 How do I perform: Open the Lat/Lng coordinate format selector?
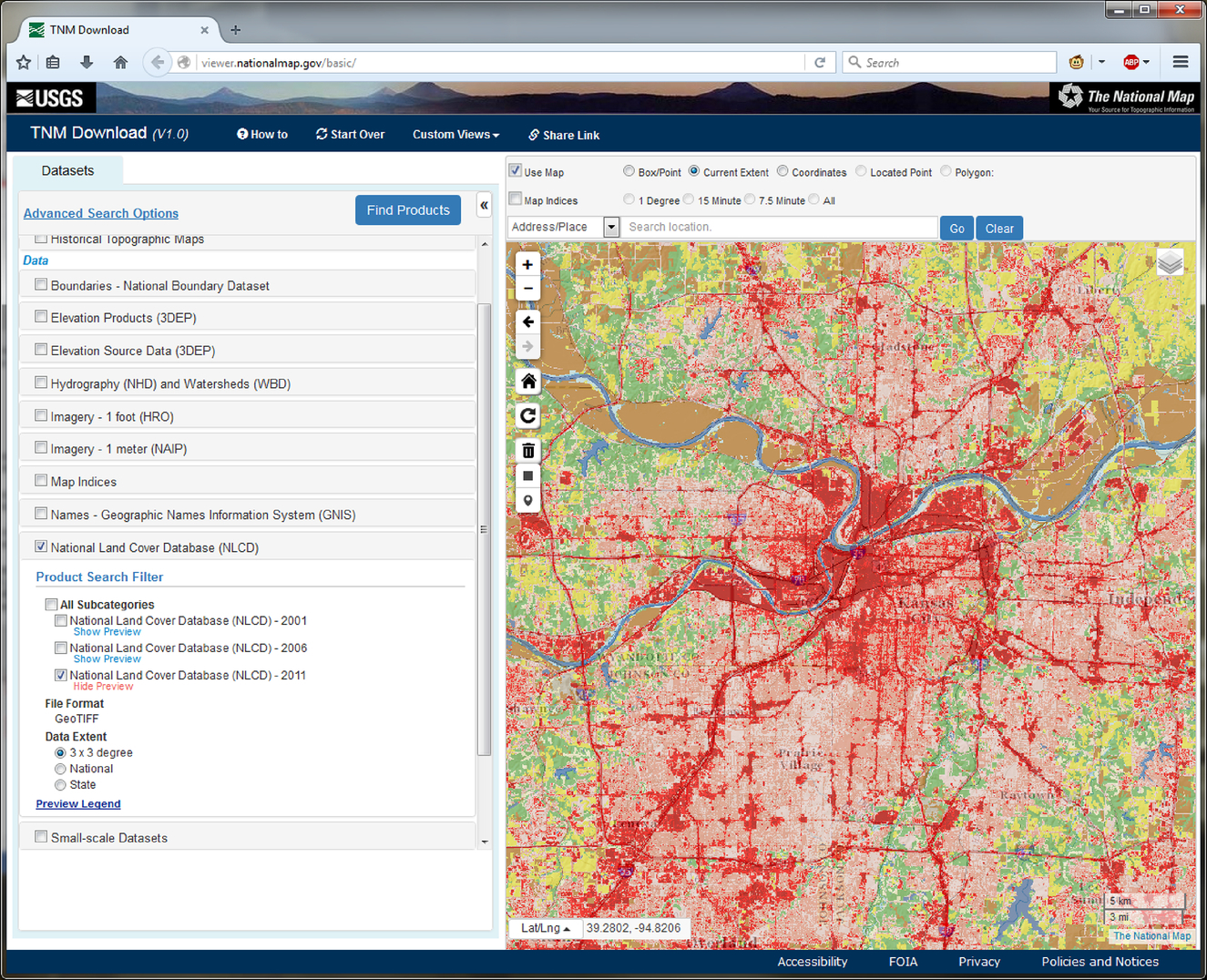tap(545, 928)
